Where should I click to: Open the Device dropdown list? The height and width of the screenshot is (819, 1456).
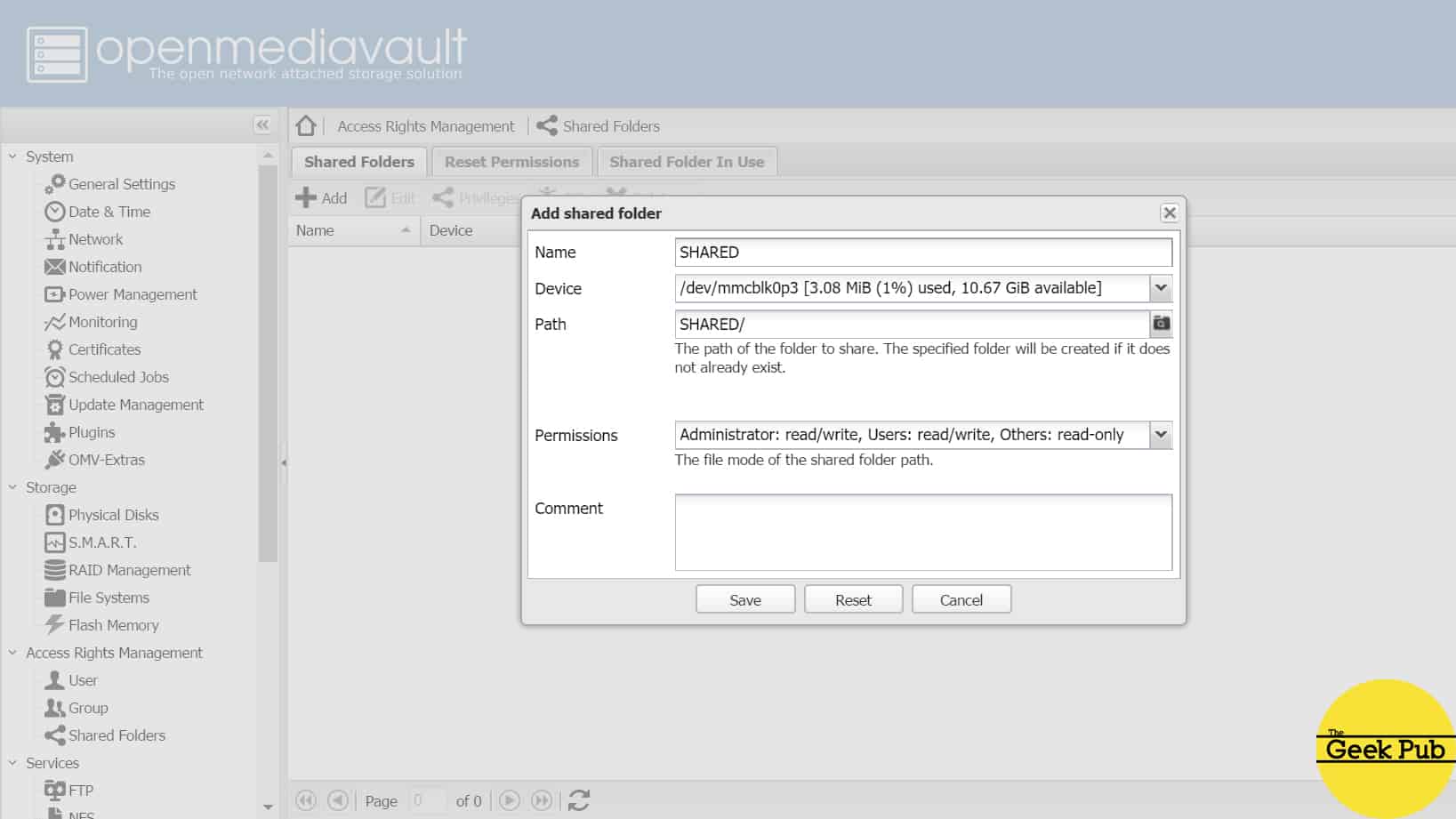1161,288
